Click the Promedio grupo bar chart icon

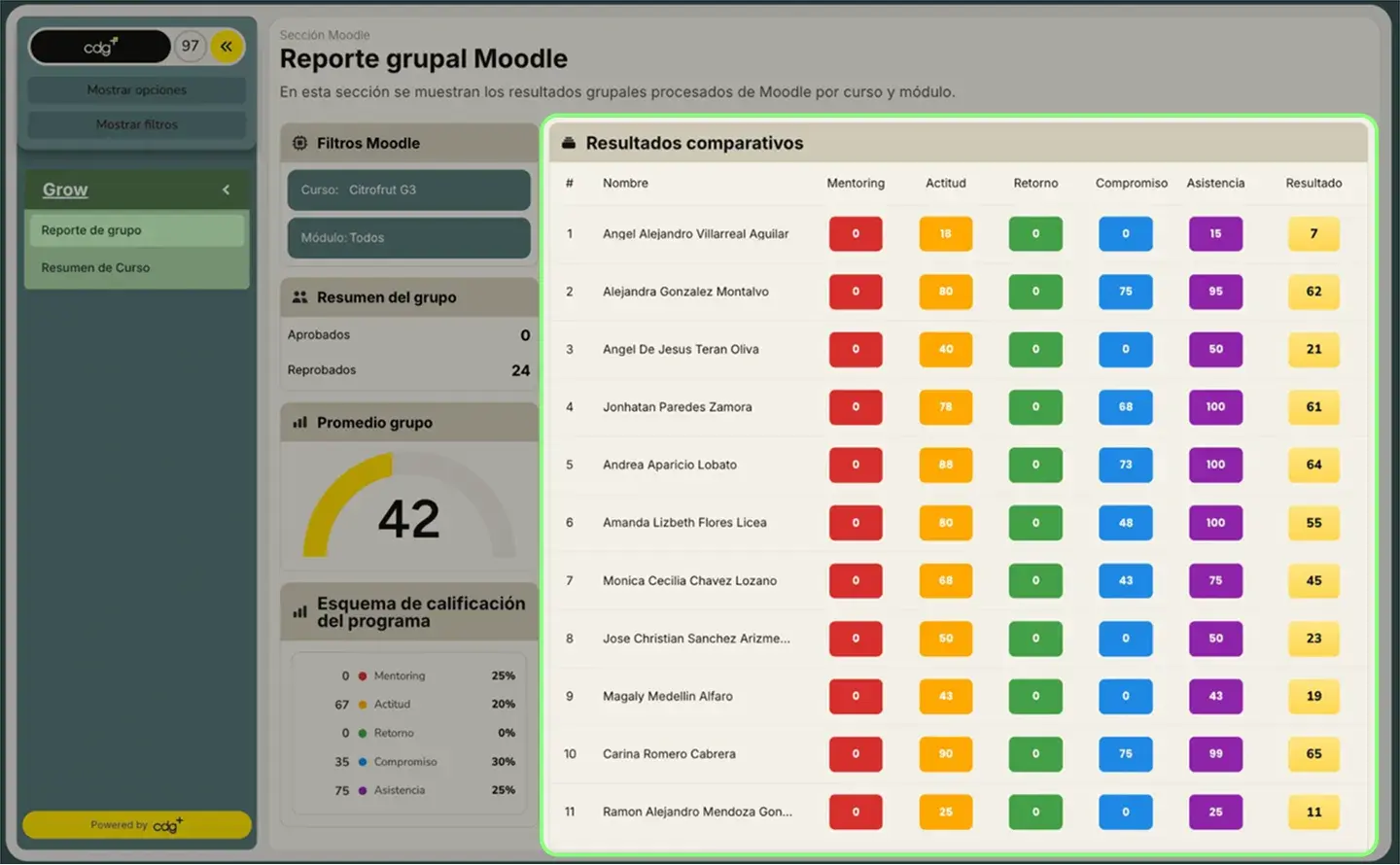[x=299, y=423]
